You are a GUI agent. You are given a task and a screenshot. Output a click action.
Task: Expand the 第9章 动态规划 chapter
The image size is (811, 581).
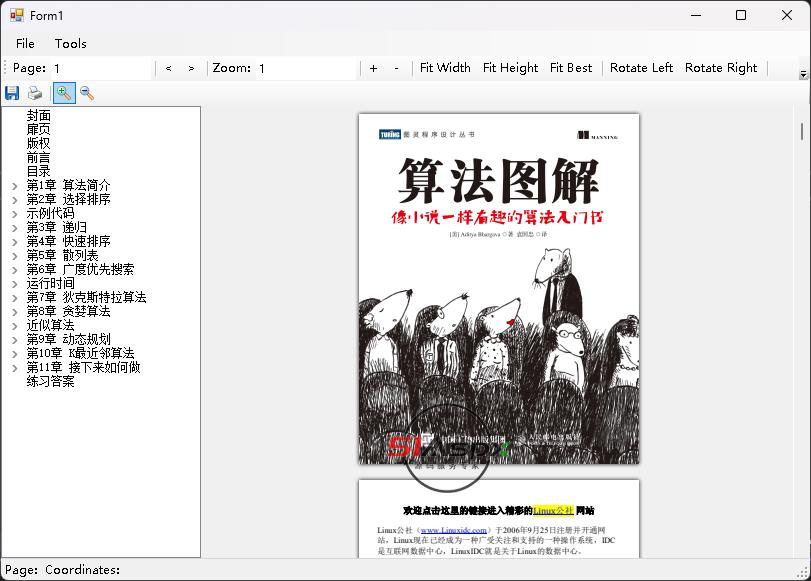[15, 339]
